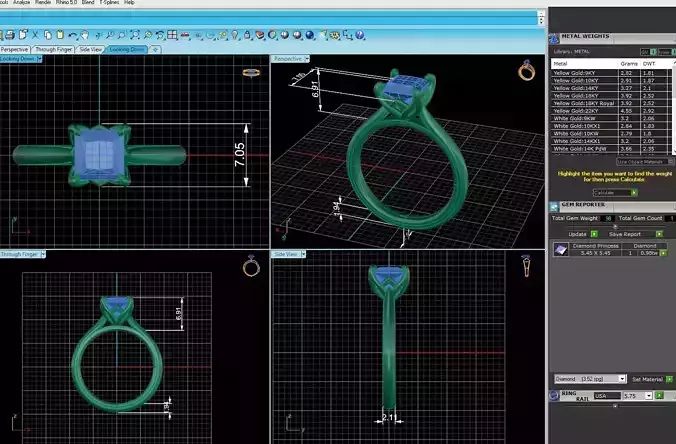Screen dimensions: 676x444
Task: Switch to the Through Finger tab
Action: (53, 50)
